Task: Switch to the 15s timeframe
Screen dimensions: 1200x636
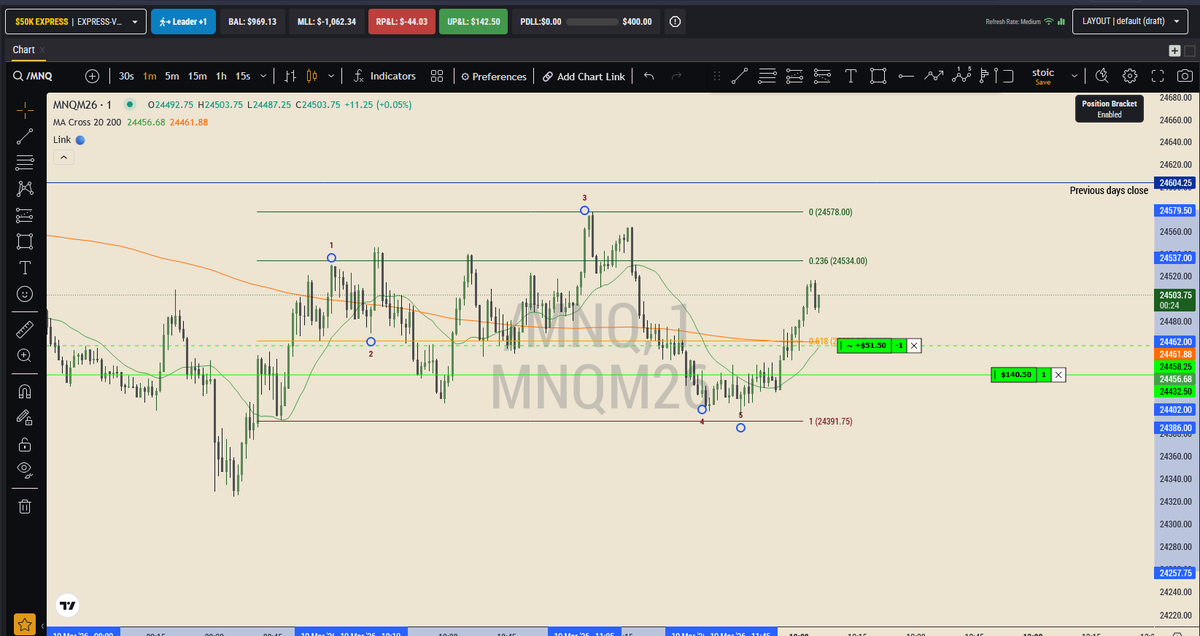Action: click(243, 76)
